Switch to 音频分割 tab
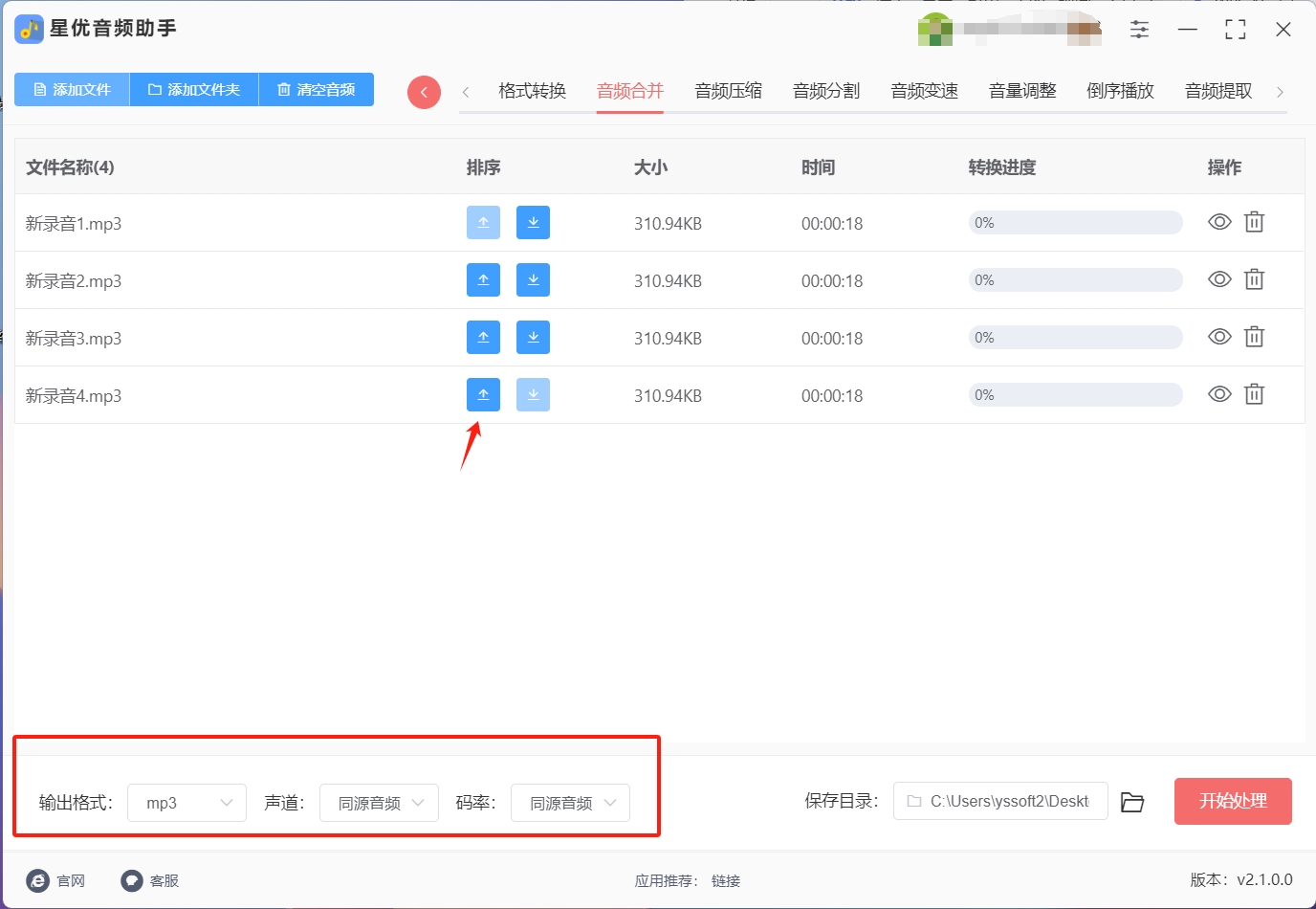The height and width of the screenshot is (909, 1316). tap(826, 91)
